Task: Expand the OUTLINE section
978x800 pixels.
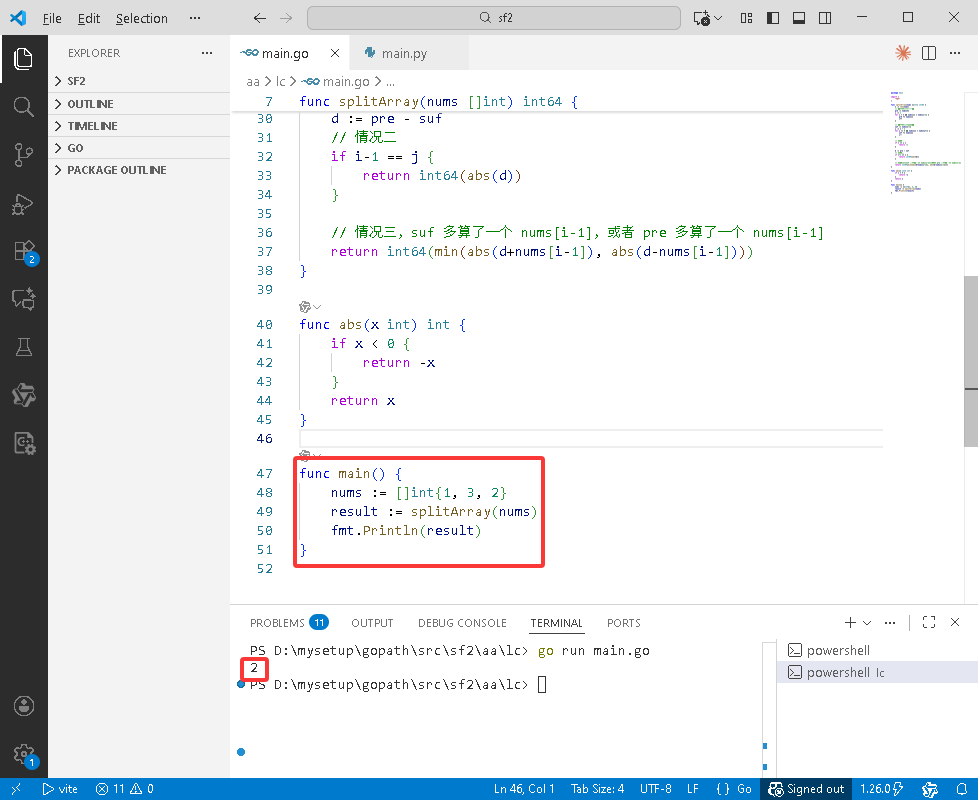Action: click(x=138, y=104)
